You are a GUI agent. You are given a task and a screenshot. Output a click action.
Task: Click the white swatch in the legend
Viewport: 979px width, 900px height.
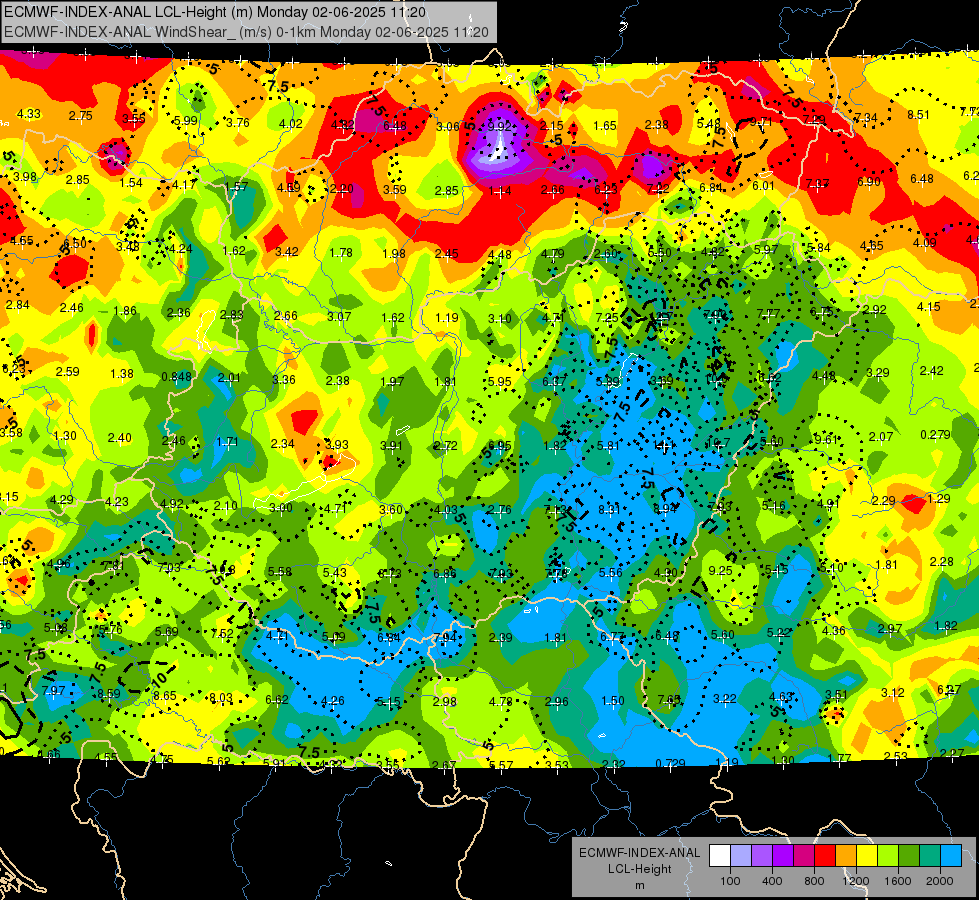click(x=719, y=856)
